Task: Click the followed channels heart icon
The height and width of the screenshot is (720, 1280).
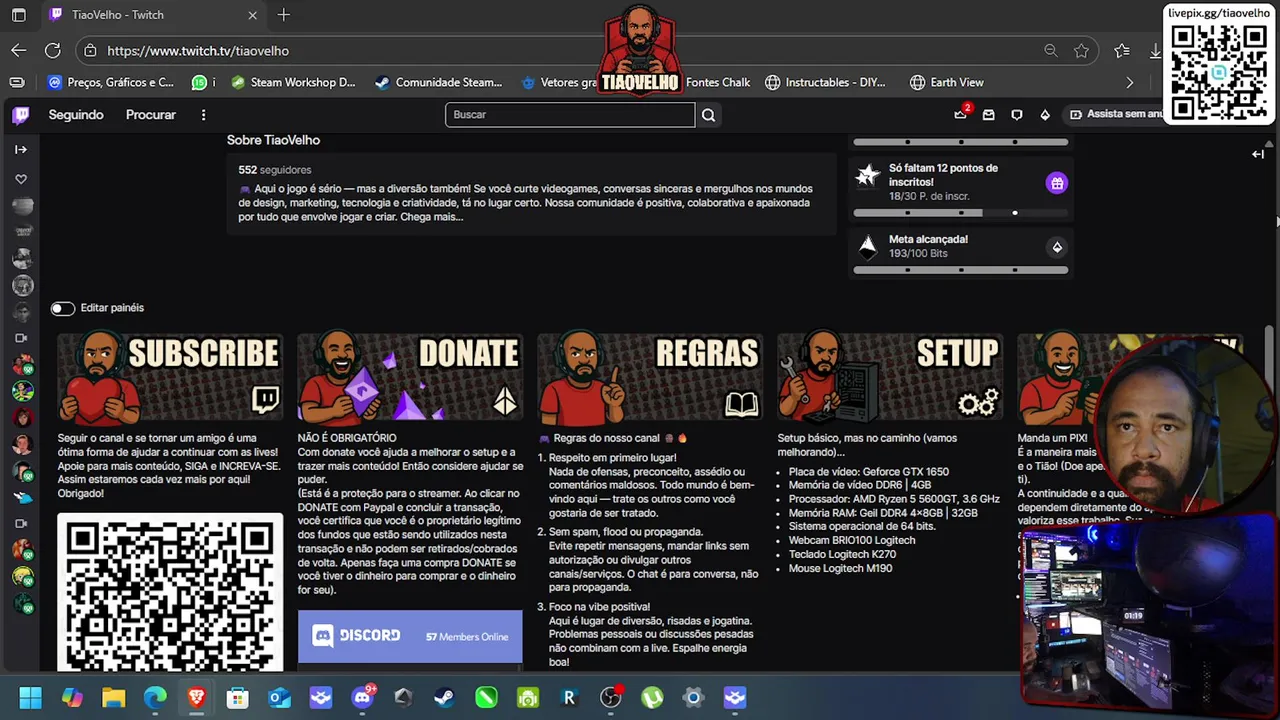Action: (20, 179)
